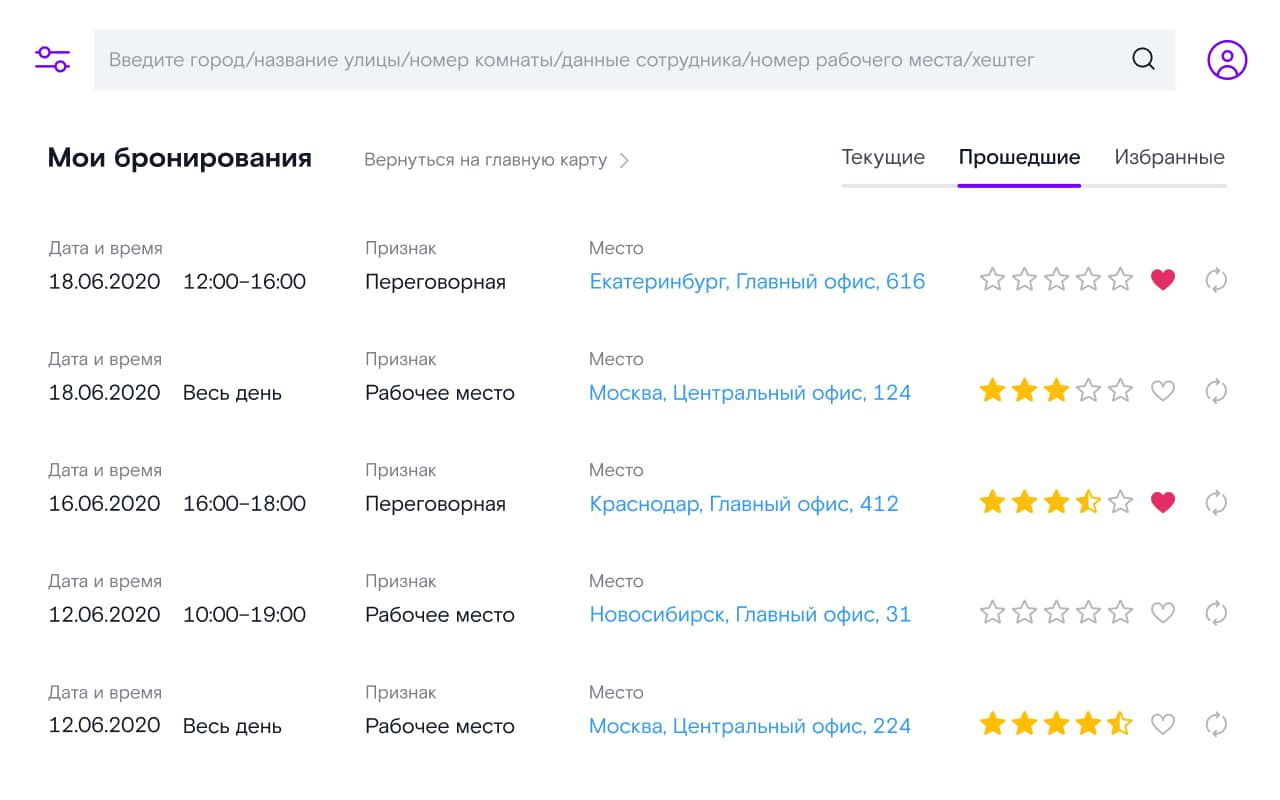Click the chevron next to Вернуться на главную карту
1280x800 pixels.
625,160
